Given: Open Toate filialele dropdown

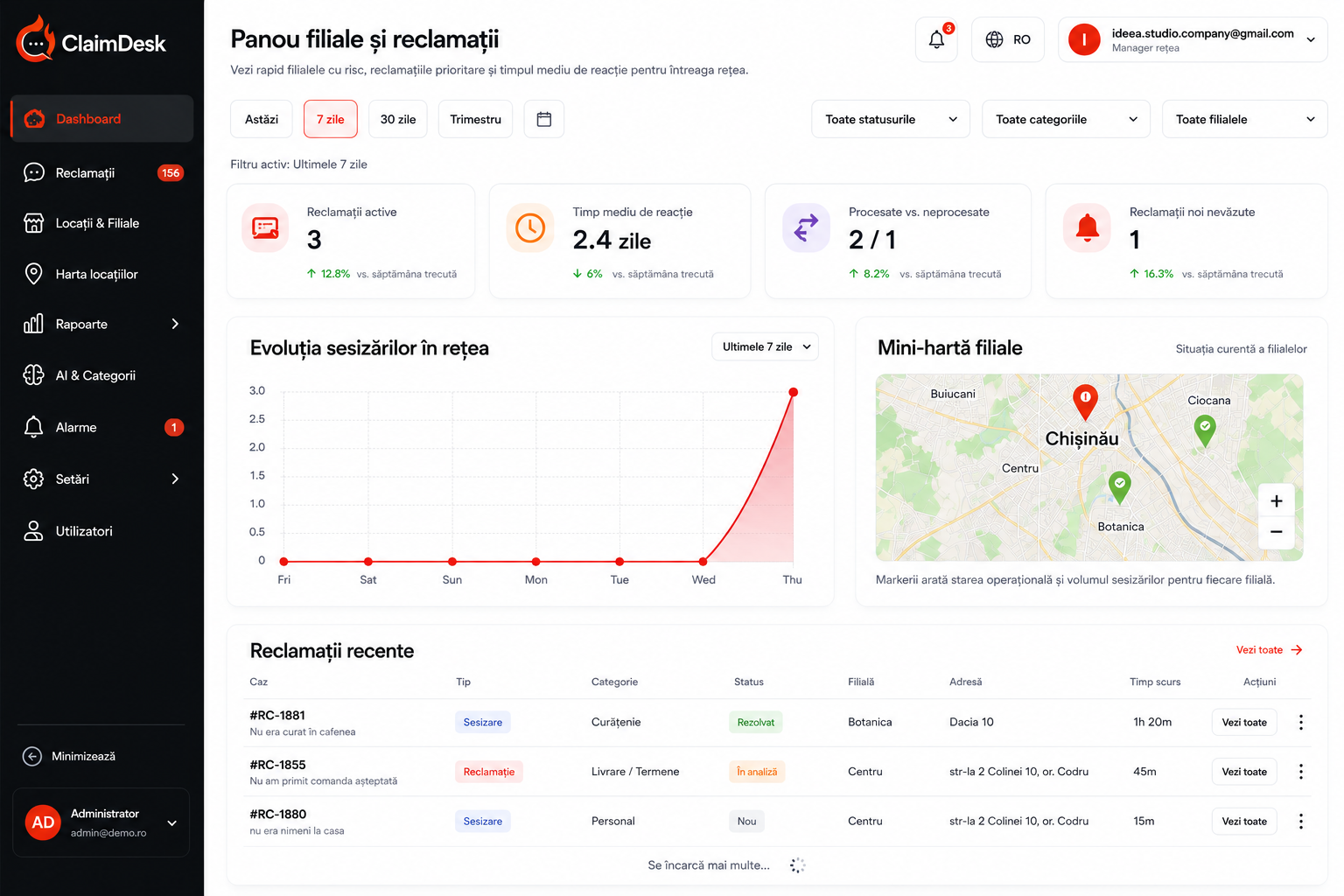Looking at the screenshot, I should [1244, 119].
